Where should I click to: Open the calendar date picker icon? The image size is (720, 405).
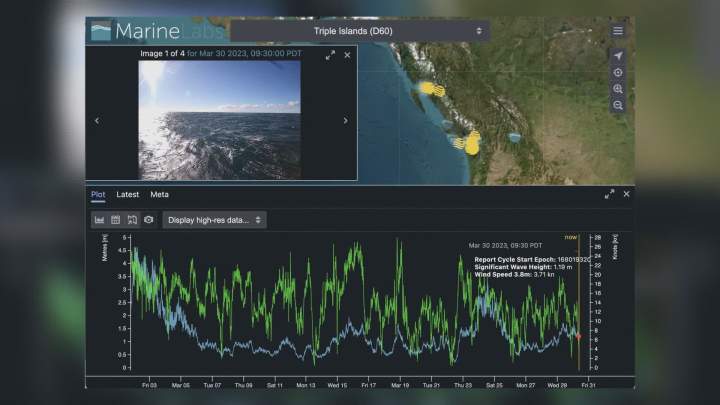(x=115, y=219)
